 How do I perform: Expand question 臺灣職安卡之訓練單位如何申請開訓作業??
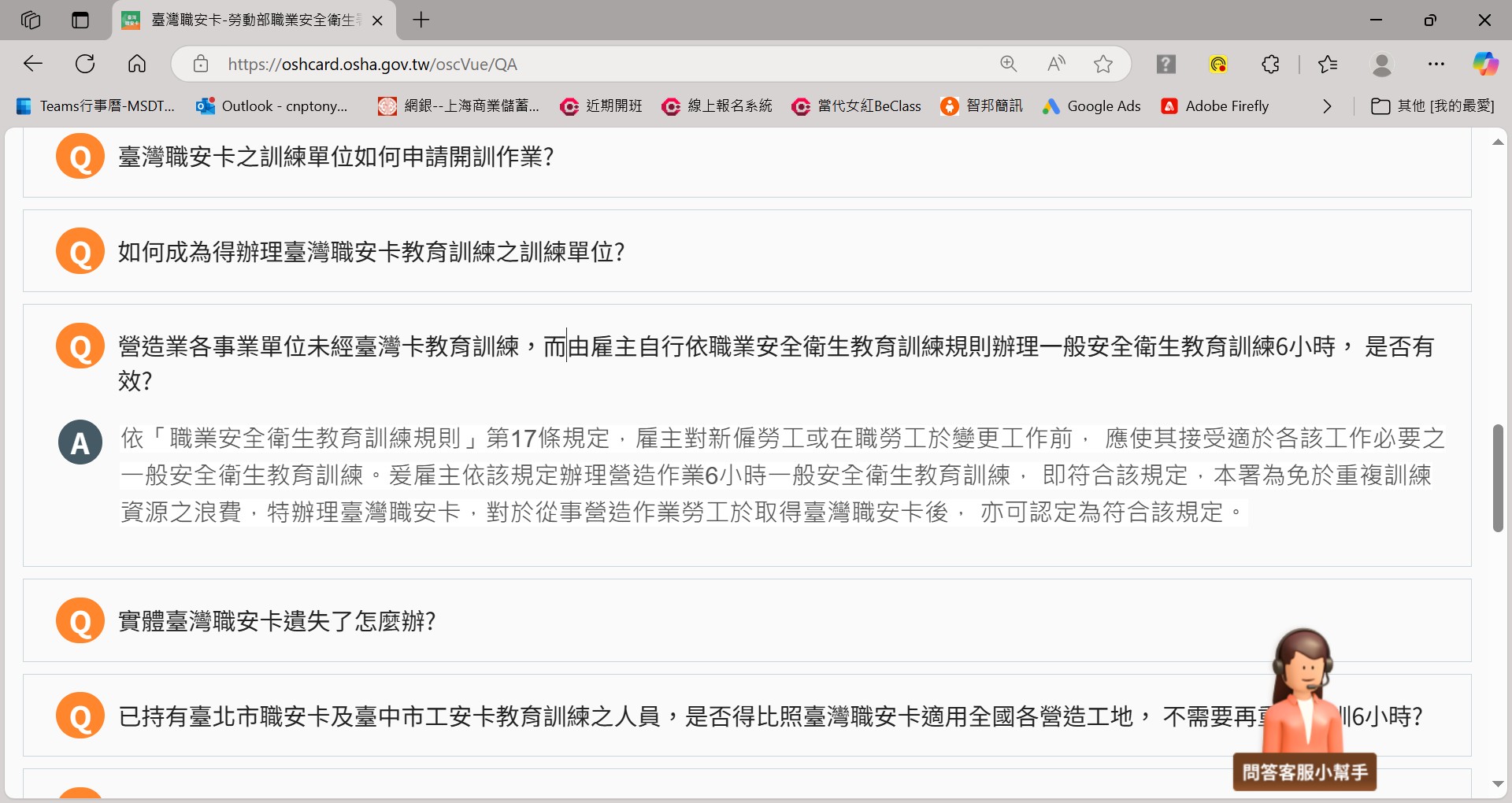pyautogui.click(x=335, y=157)
